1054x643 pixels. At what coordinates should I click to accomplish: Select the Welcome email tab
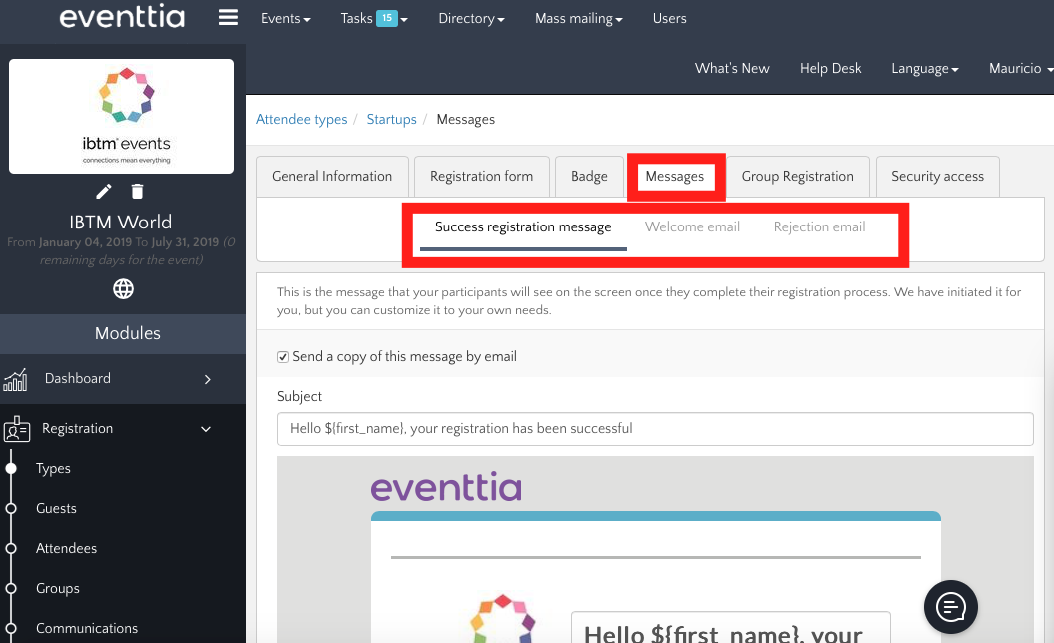point(692,227)
